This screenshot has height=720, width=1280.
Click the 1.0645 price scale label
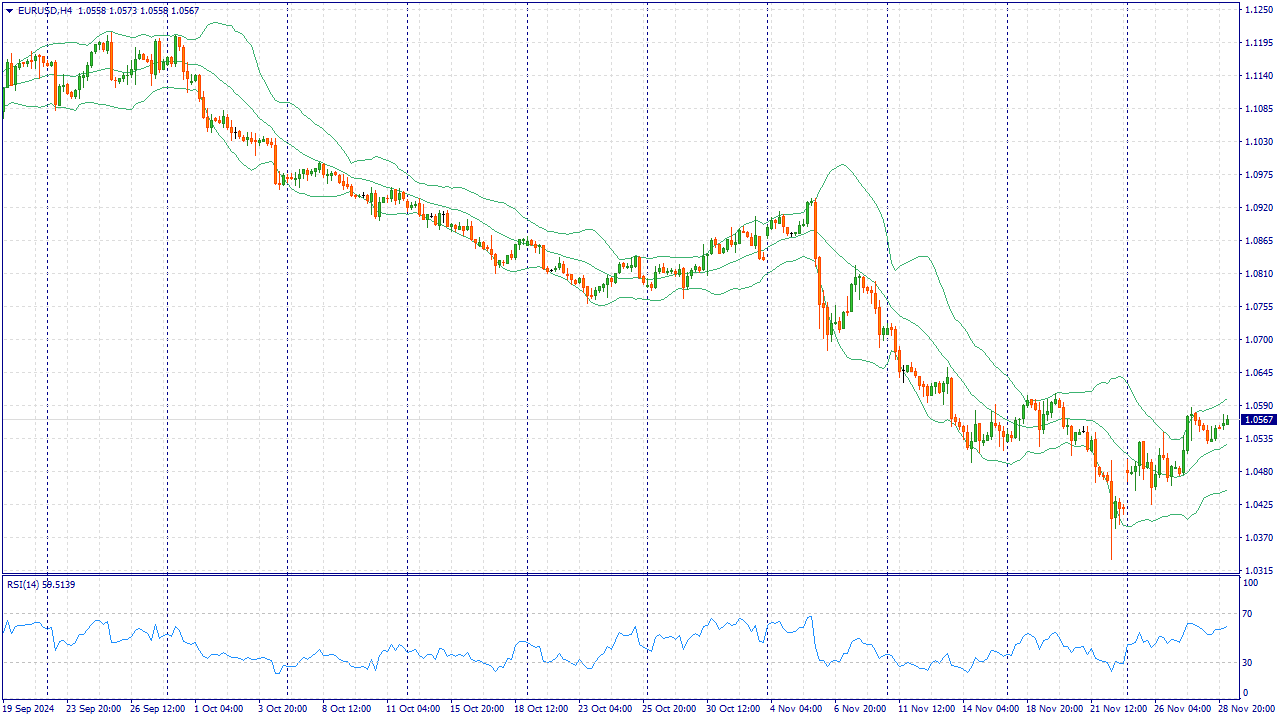coord(1257,373)
